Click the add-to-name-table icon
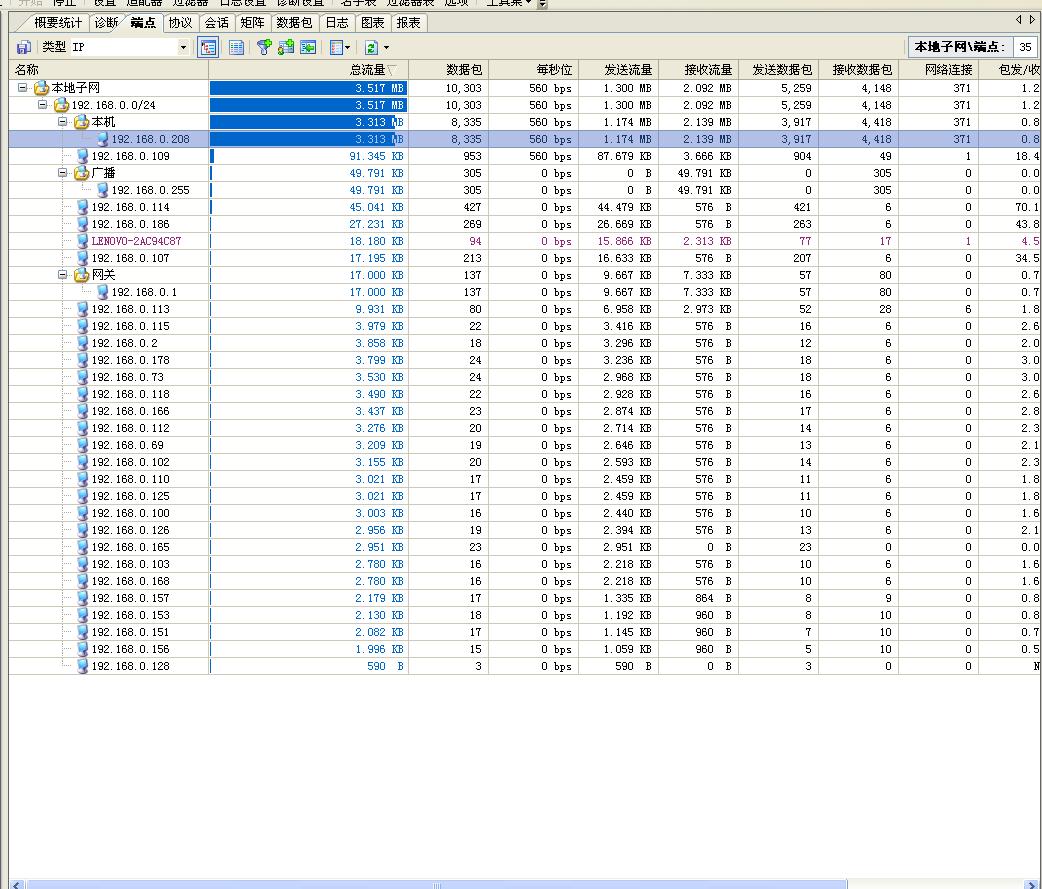Image resolution: width=1042 pixels, height=889 pixels. [286, 47]
